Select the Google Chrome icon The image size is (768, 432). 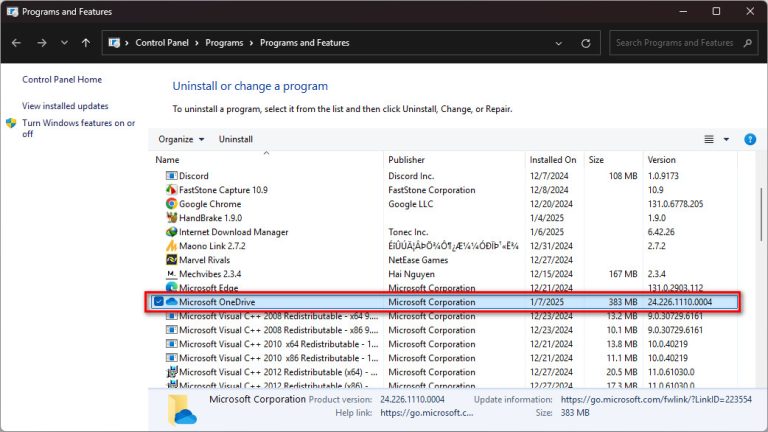click(x=171, y=204)
